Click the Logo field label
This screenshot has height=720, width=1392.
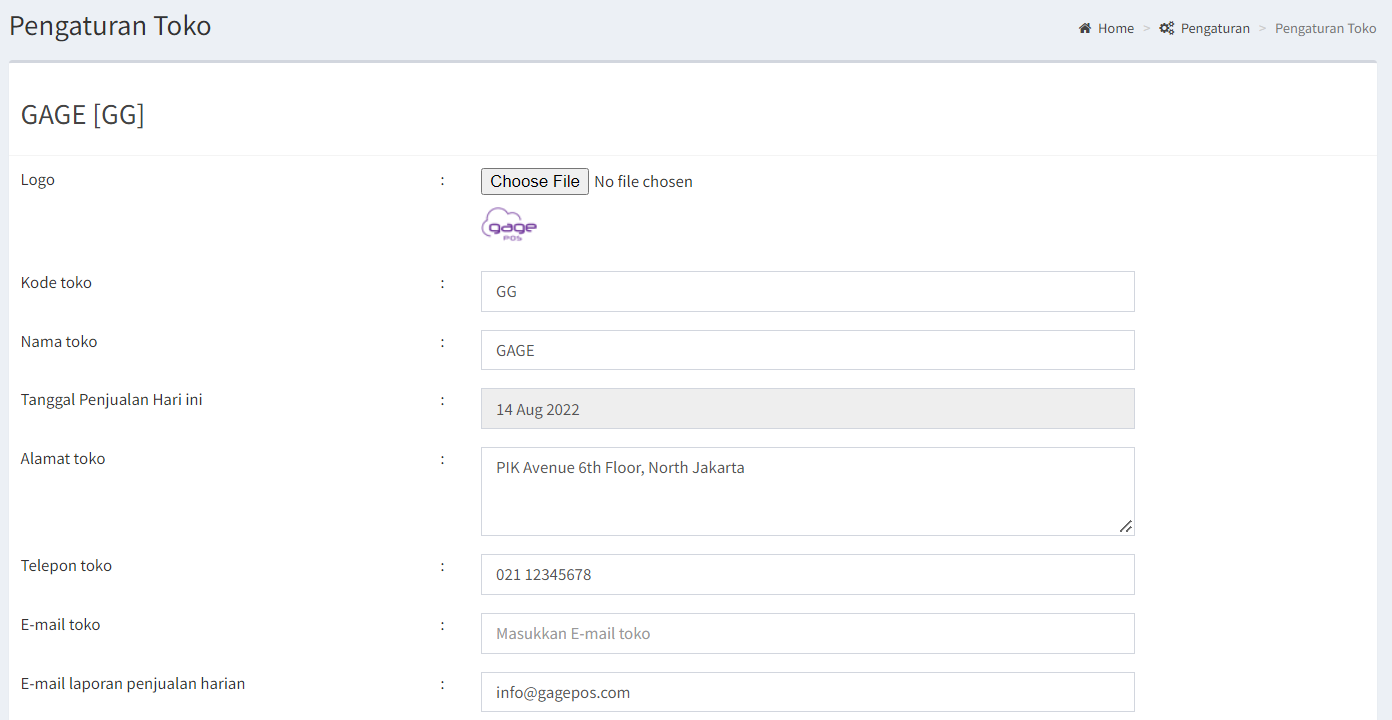coord(38,180)
